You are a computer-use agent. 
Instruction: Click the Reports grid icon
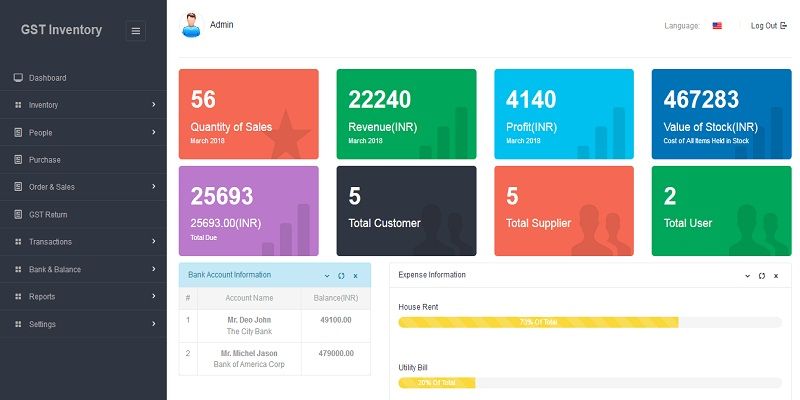click(18, 296)
